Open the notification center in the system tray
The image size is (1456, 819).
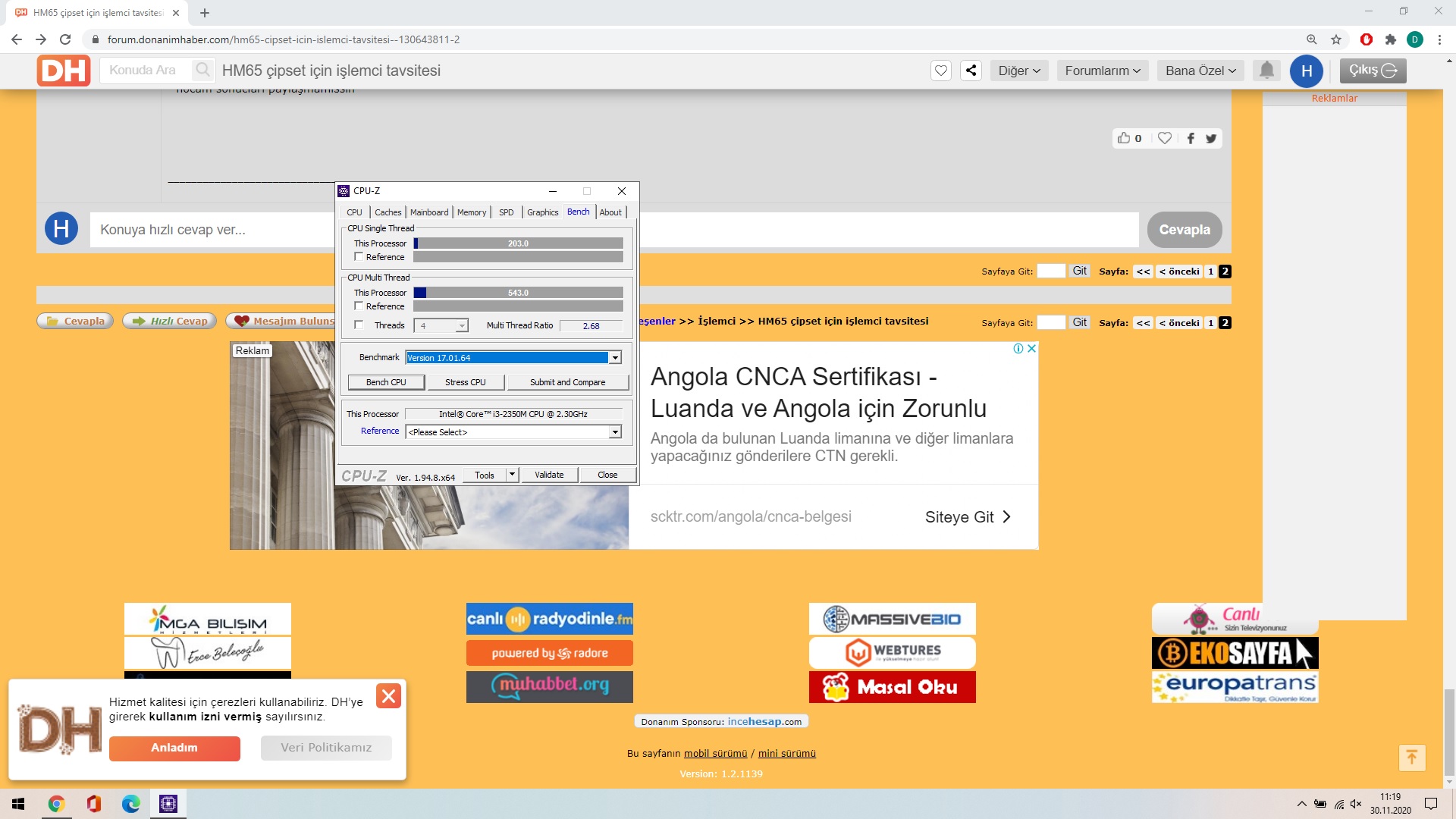(1431, 804)
